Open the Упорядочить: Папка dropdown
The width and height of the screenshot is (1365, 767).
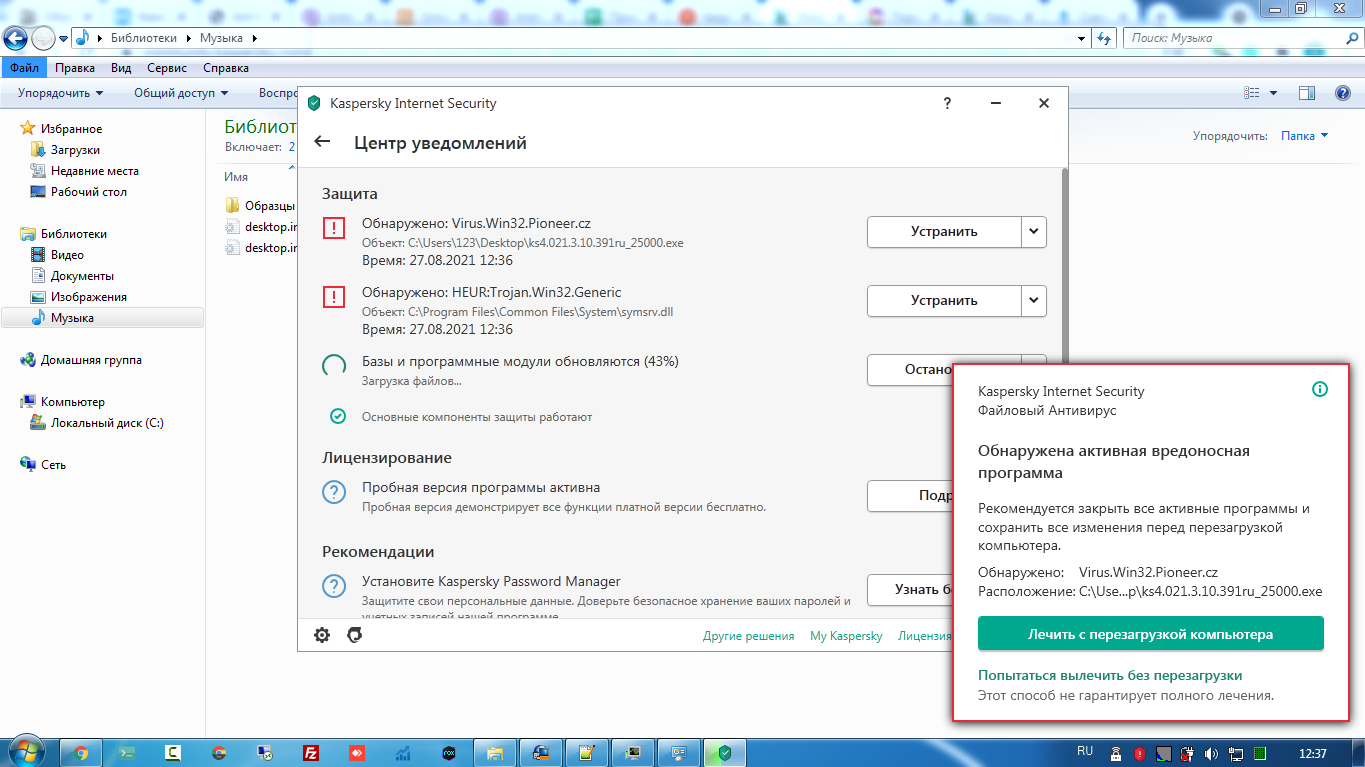click(1305, 136)
